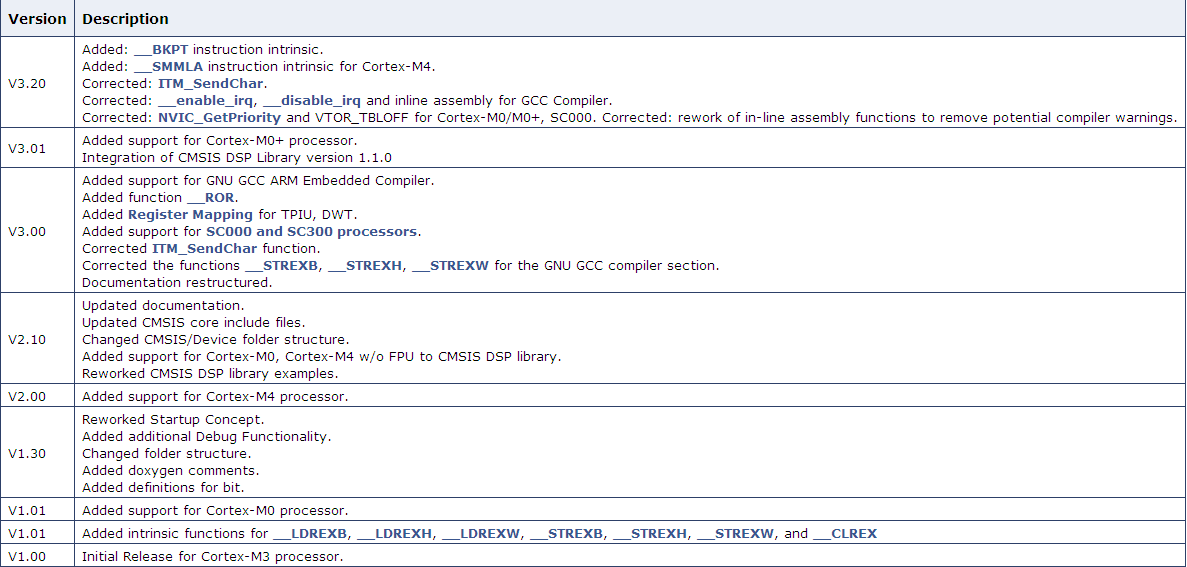Open the __CLREX intrinsic link

pos(845,534)
